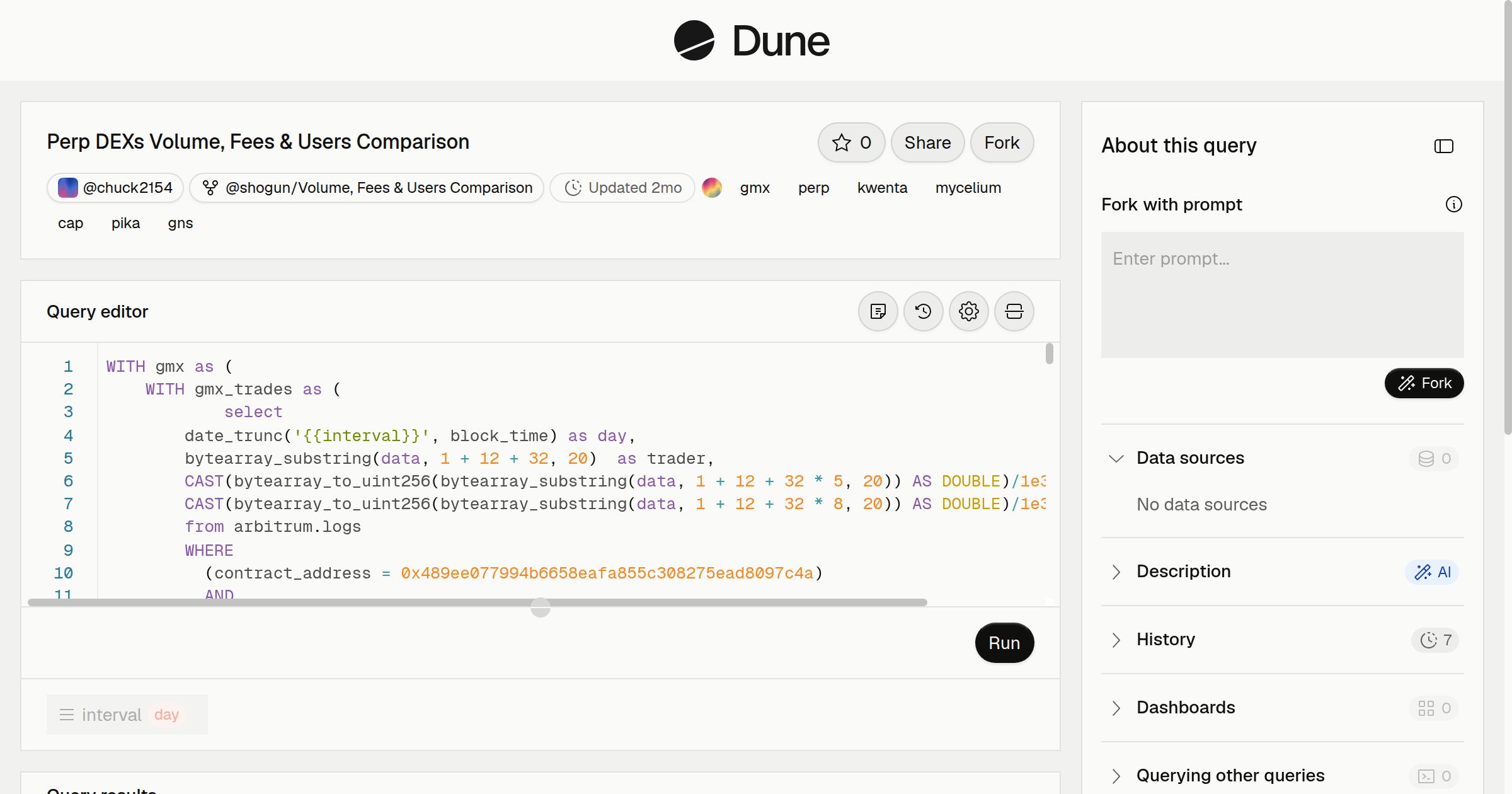Image resolution: width=1512 pixels, height=794 pixels.
Task: Select the mycelium tag
Action: click(x=968, y=188)
